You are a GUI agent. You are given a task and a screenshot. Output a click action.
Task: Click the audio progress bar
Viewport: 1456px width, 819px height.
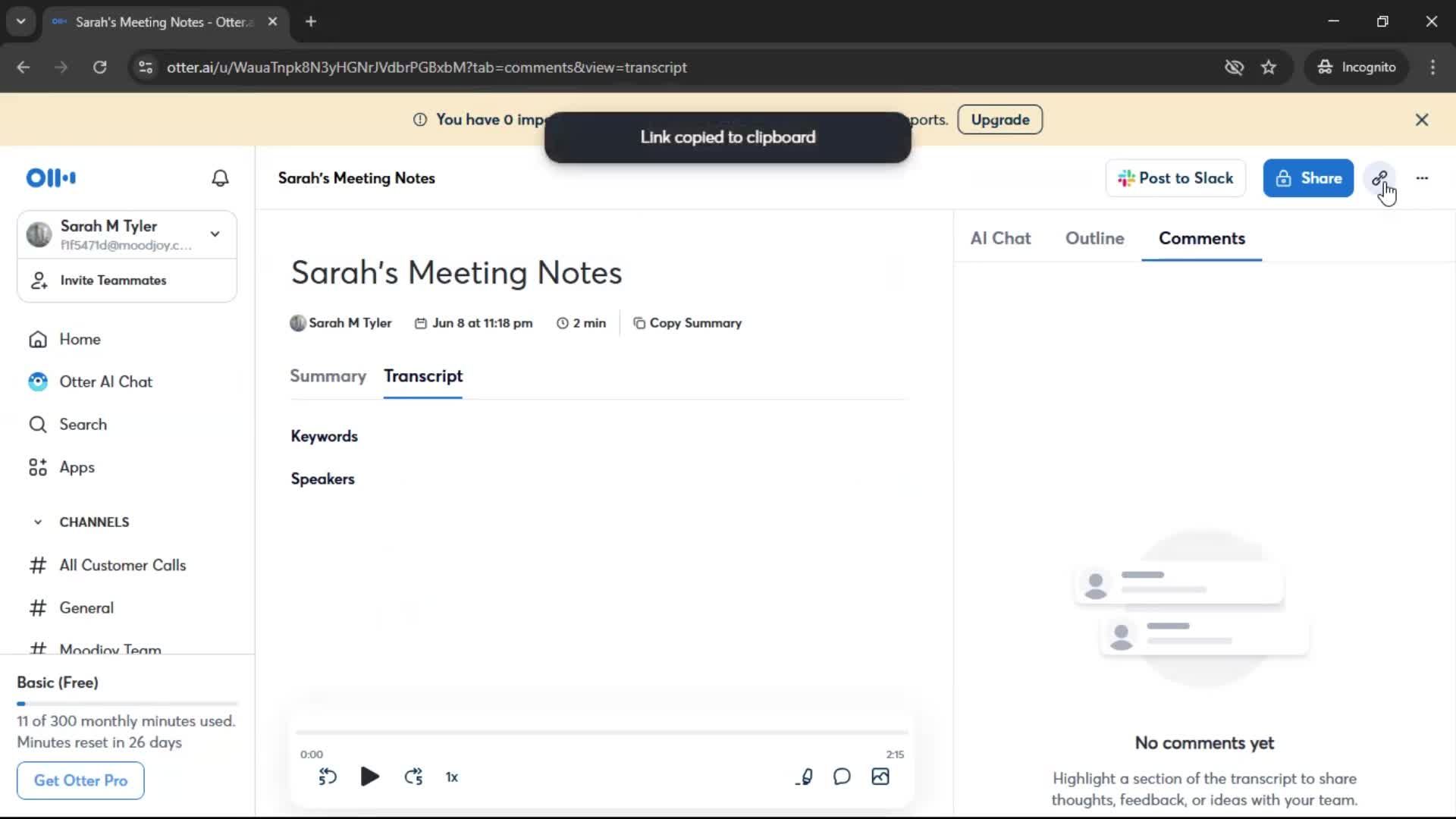pos(602,733)
